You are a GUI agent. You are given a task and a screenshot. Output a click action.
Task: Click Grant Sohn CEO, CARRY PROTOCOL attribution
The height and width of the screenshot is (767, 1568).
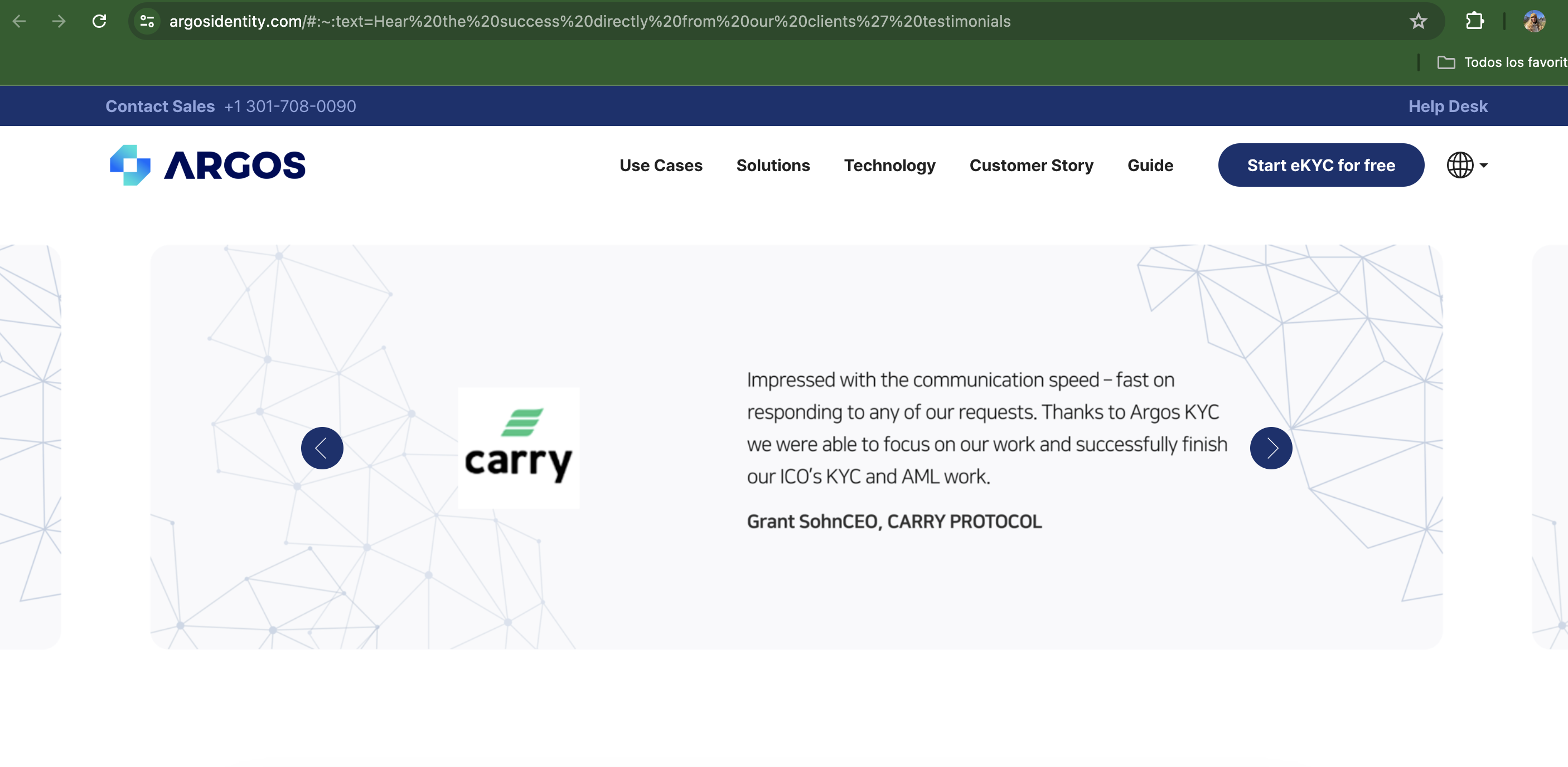pyautogui.click(x=894, y=521)
